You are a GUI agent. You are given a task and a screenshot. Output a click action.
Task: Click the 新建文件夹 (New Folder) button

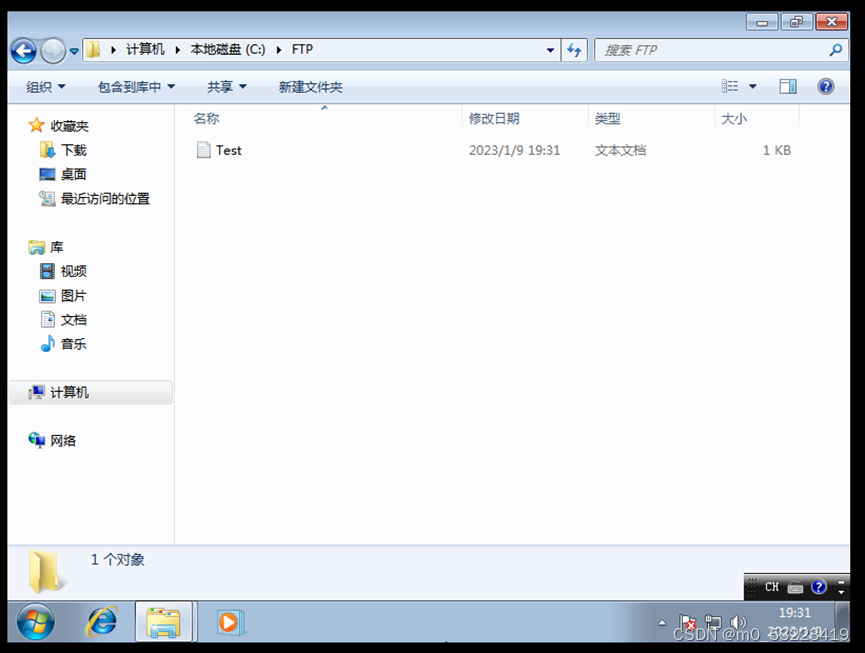(311, 86)
